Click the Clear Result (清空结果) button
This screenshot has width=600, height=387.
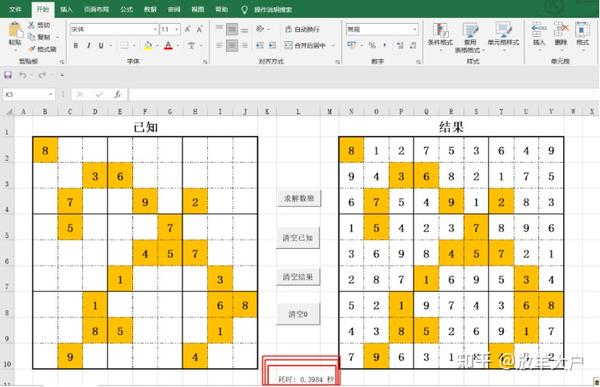point(298,276)
